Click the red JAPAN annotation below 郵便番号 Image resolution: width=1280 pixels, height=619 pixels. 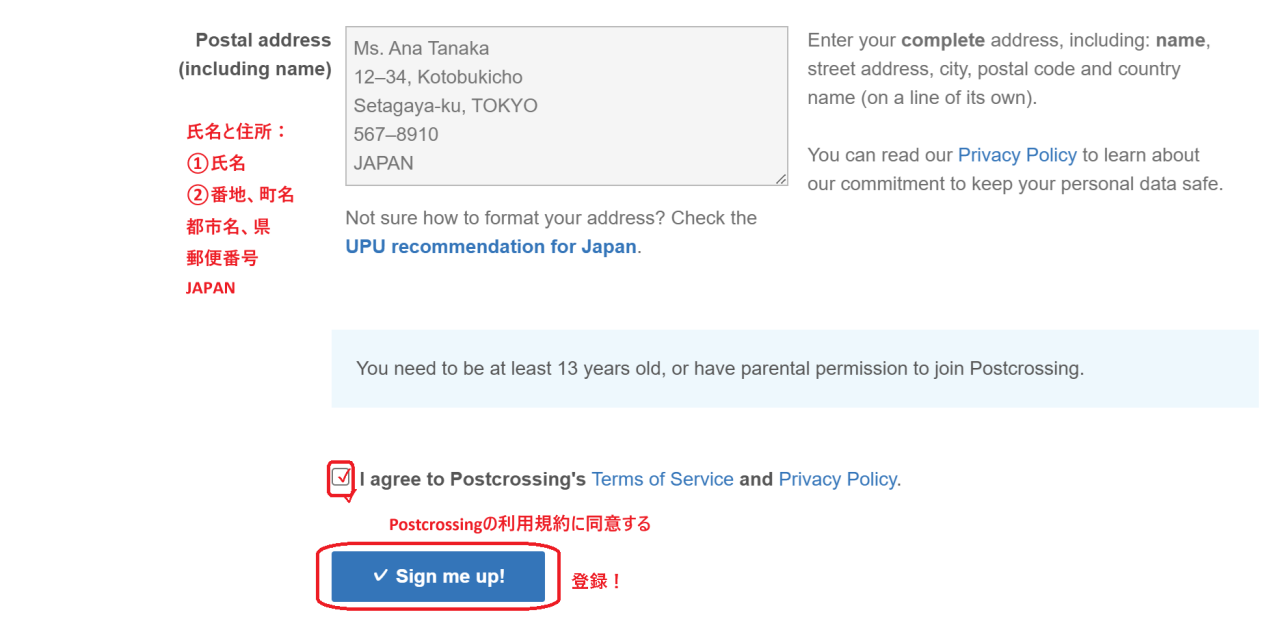click(211, 288)
